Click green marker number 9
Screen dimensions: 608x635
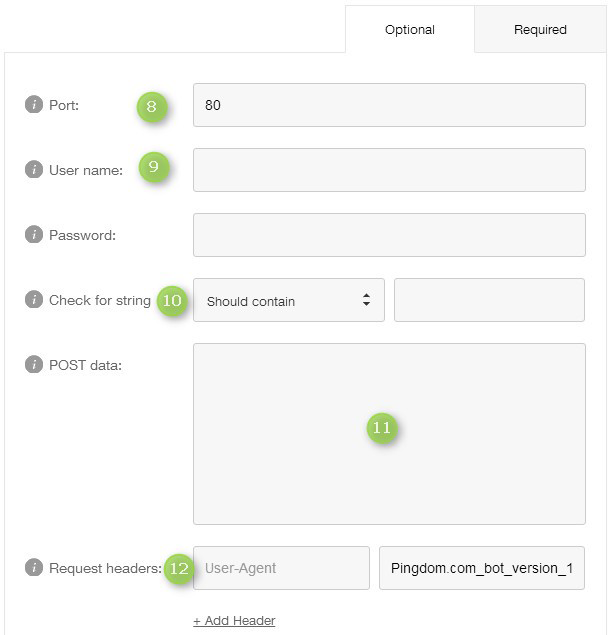tap(154, 167)
